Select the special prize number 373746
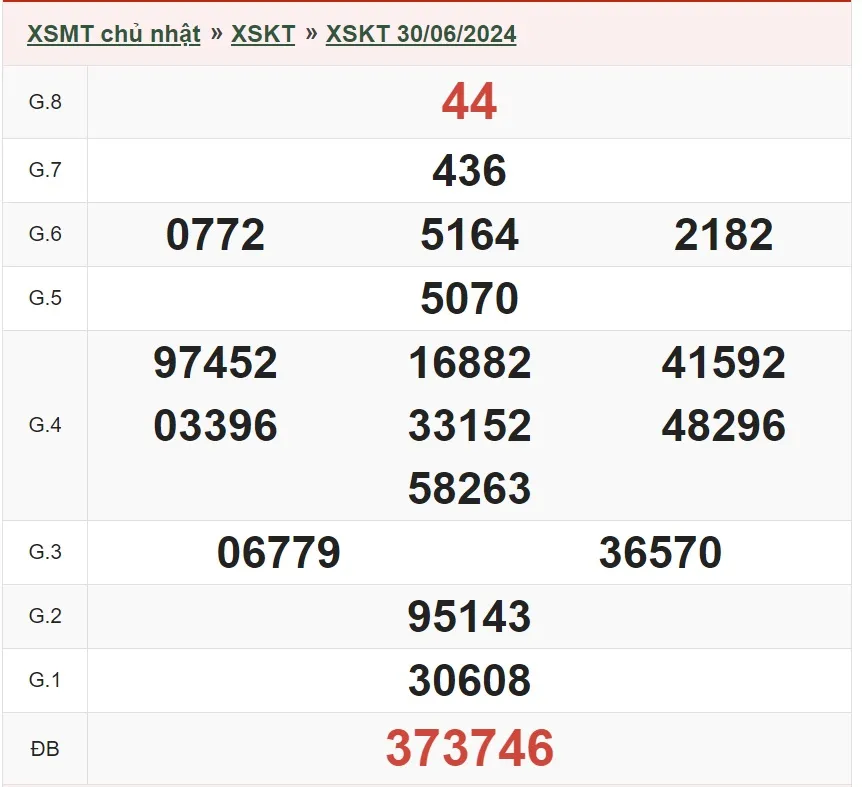This screenshot has height=787, width=862. coord(469,748)
